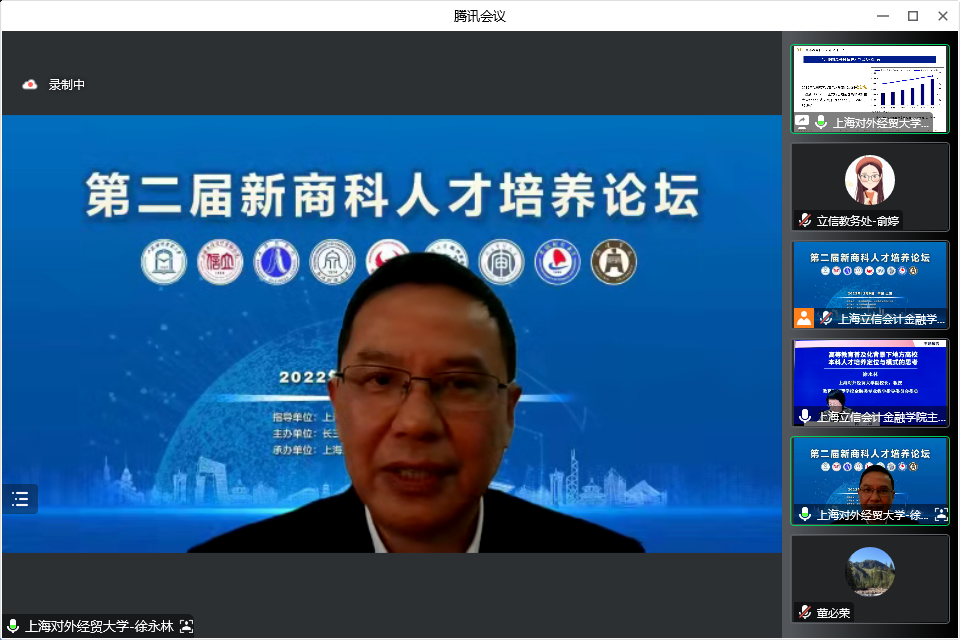The width and height of the screenshot is (960, 640).
Task: Maximize the 腾讯会议 window
Action: (912, 15)
